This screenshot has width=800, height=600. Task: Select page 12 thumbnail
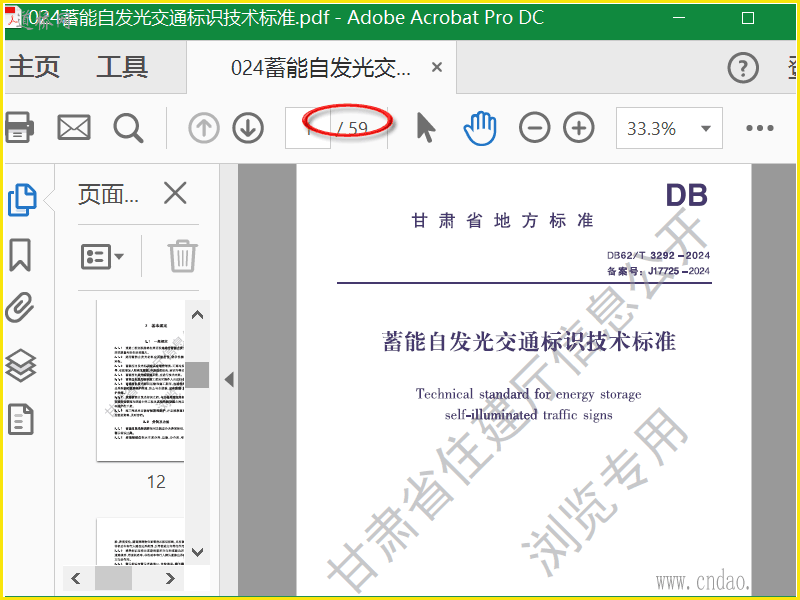pos(140,381)
